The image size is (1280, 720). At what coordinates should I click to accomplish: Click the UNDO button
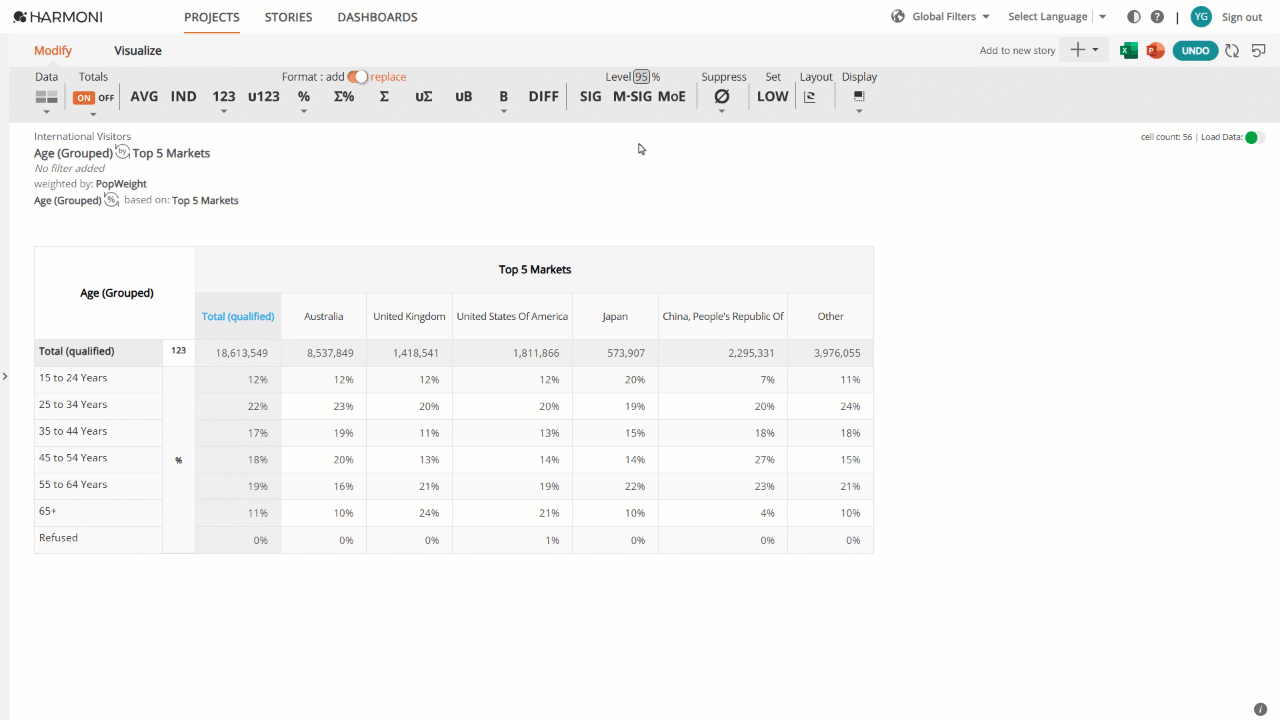[x=1195, y=50]
